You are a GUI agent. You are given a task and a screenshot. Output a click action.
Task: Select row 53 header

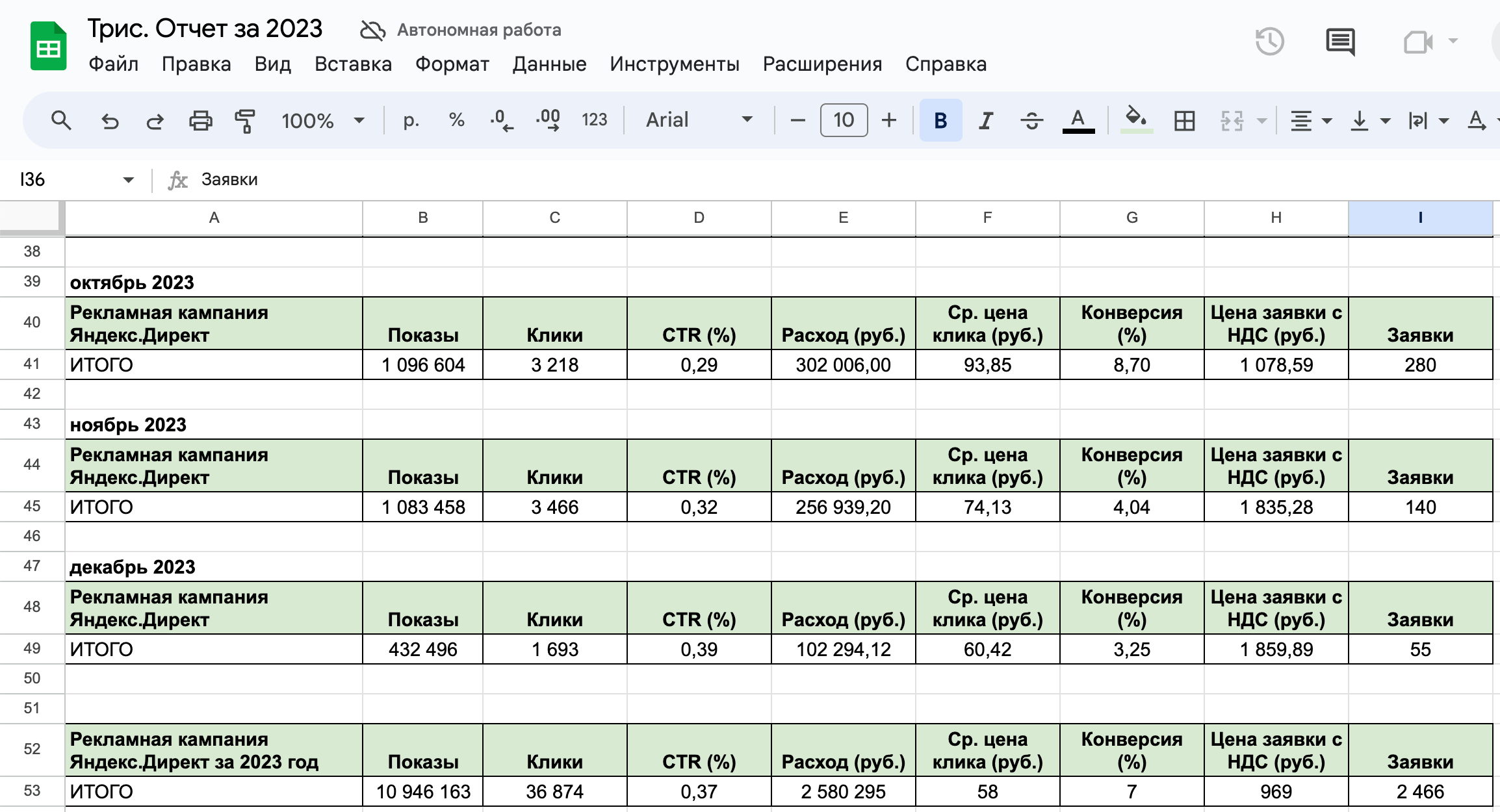(x=32, y=791)
